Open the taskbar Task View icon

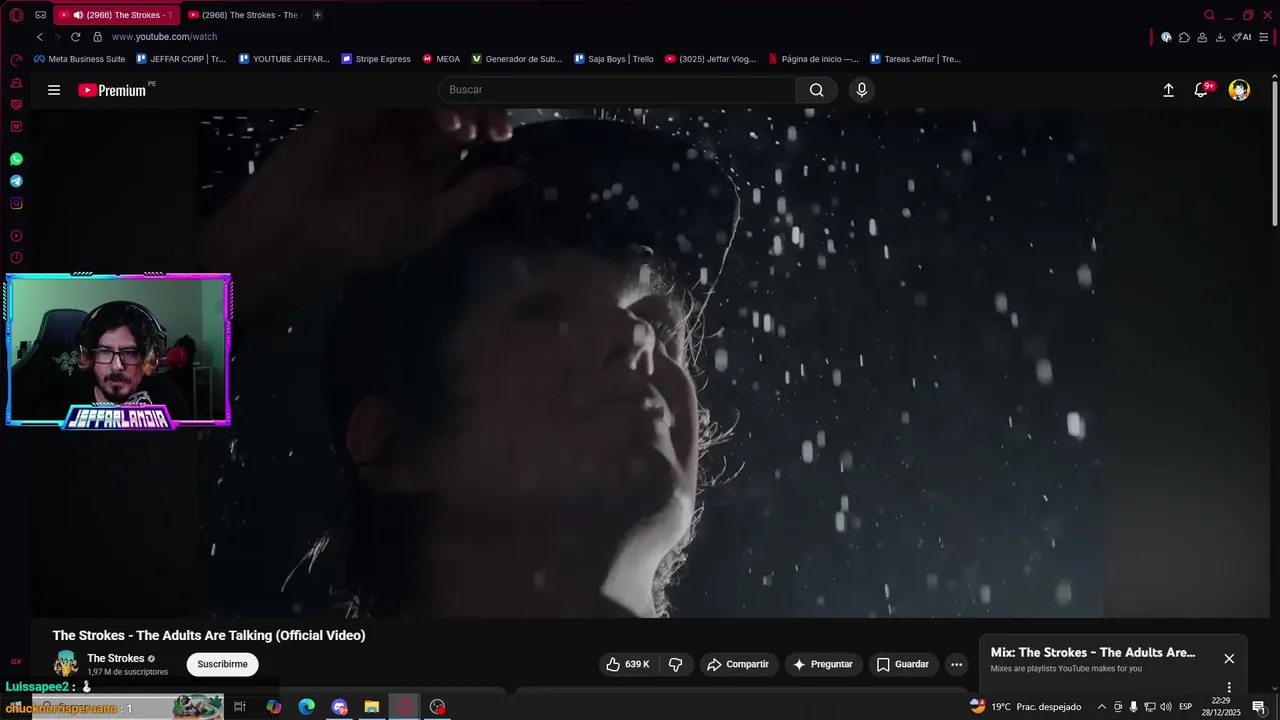(x=240, y=707)
